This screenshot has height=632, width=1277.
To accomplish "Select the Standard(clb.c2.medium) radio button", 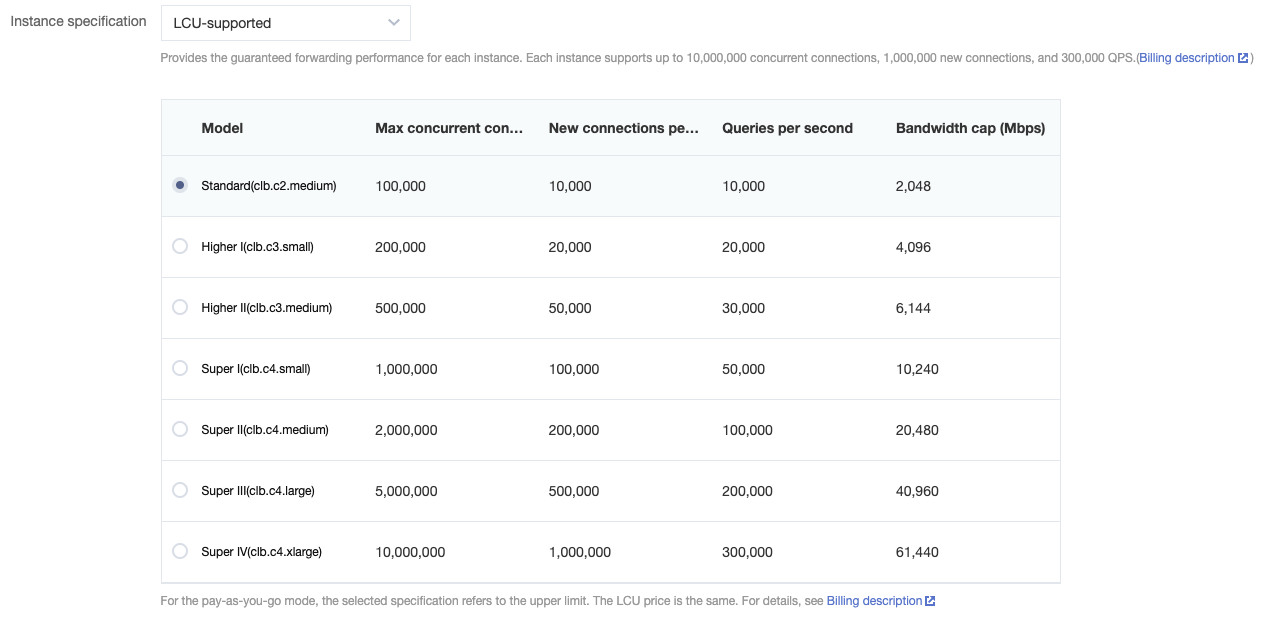I will 180,186.
